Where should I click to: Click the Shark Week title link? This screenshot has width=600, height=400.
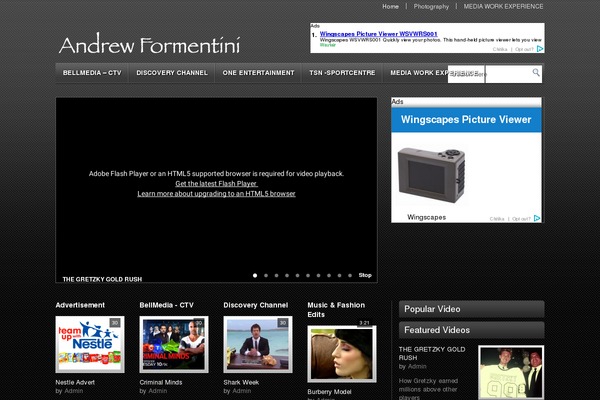click(241, 382)
